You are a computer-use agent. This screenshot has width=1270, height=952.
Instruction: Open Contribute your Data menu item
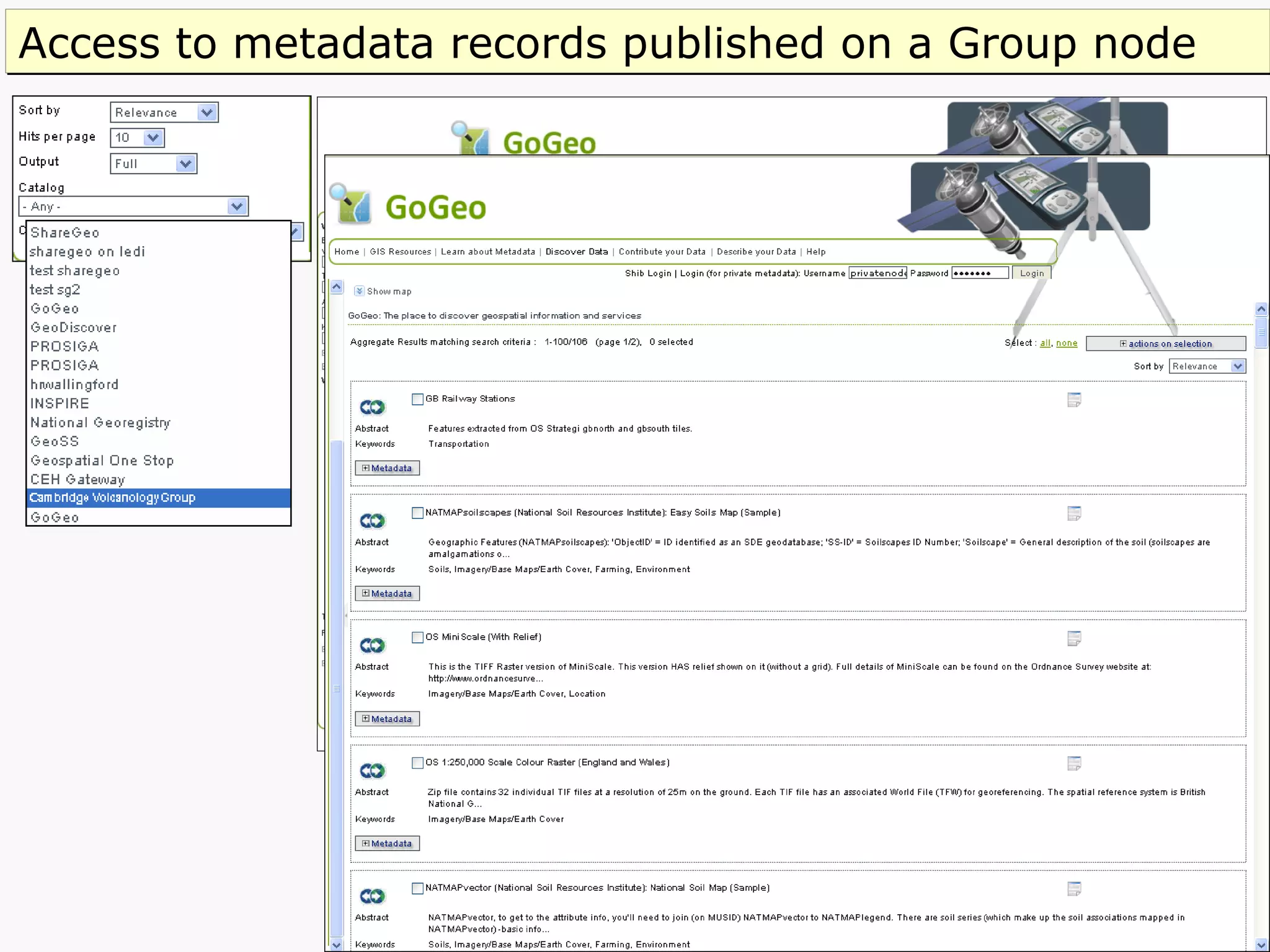coord(662,252)
